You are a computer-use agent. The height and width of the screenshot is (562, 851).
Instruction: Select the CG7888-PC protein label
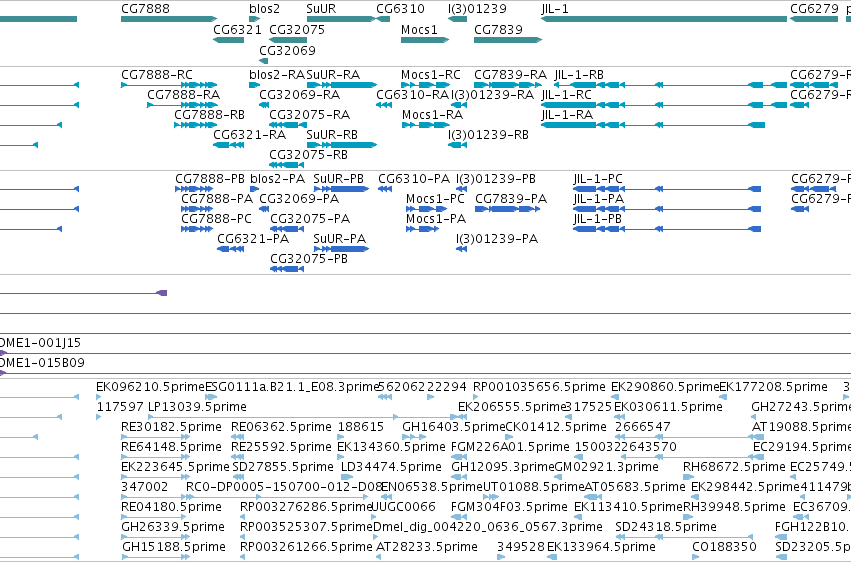[x=217, y=219]
